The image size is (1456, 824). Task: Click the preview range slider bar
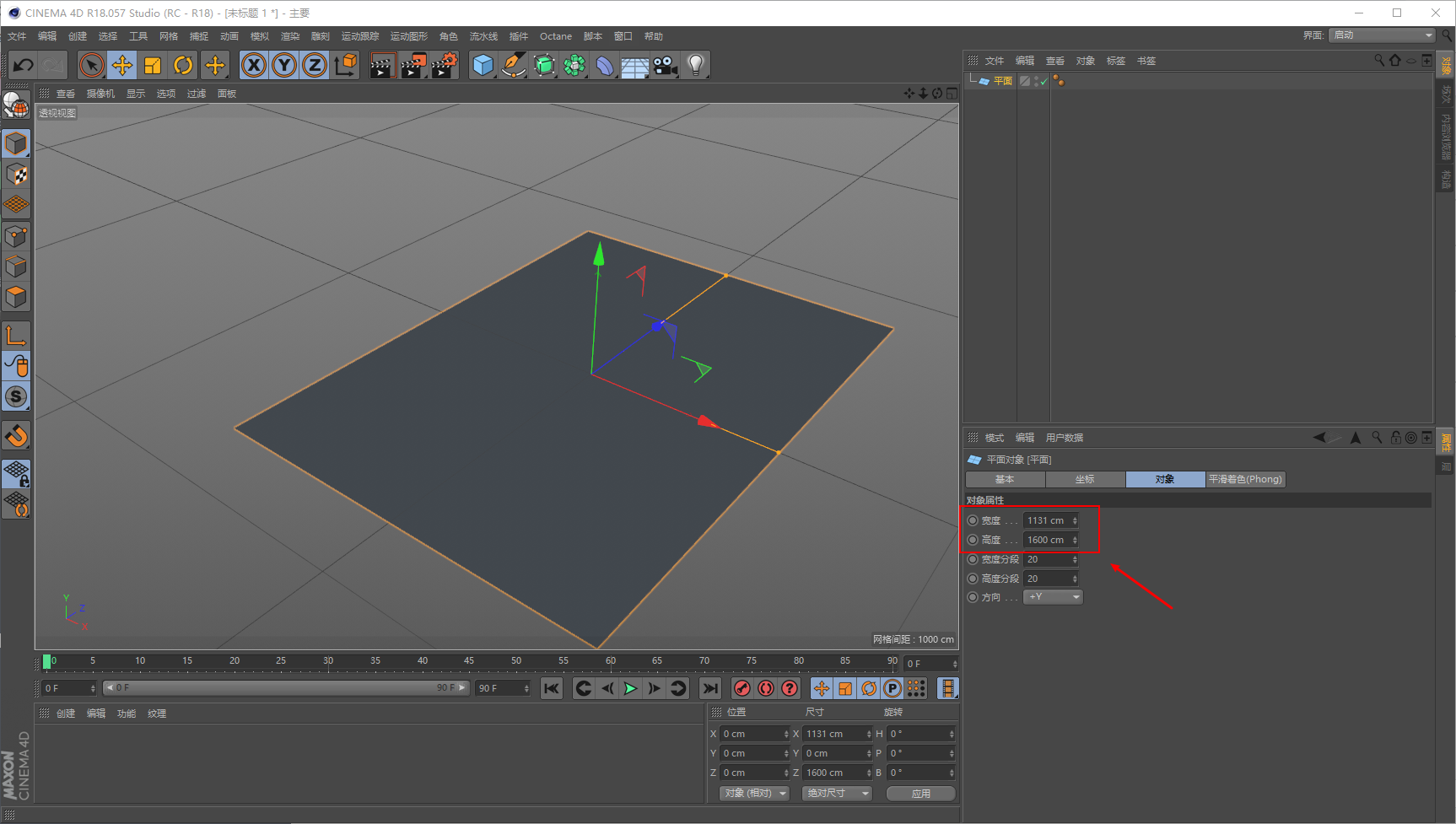tap(285, 688)
